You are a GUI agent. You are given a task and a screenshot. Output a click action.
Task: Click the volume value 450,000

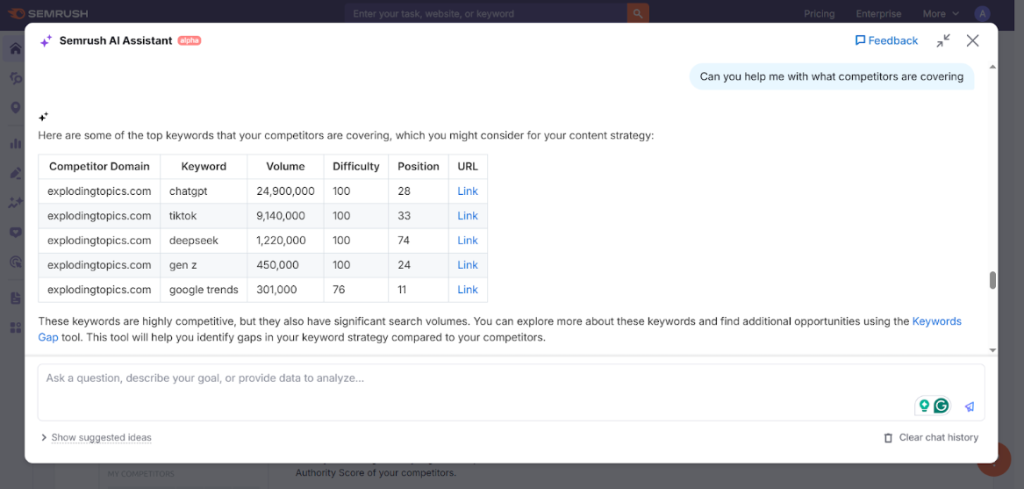[x=278, y=265]
